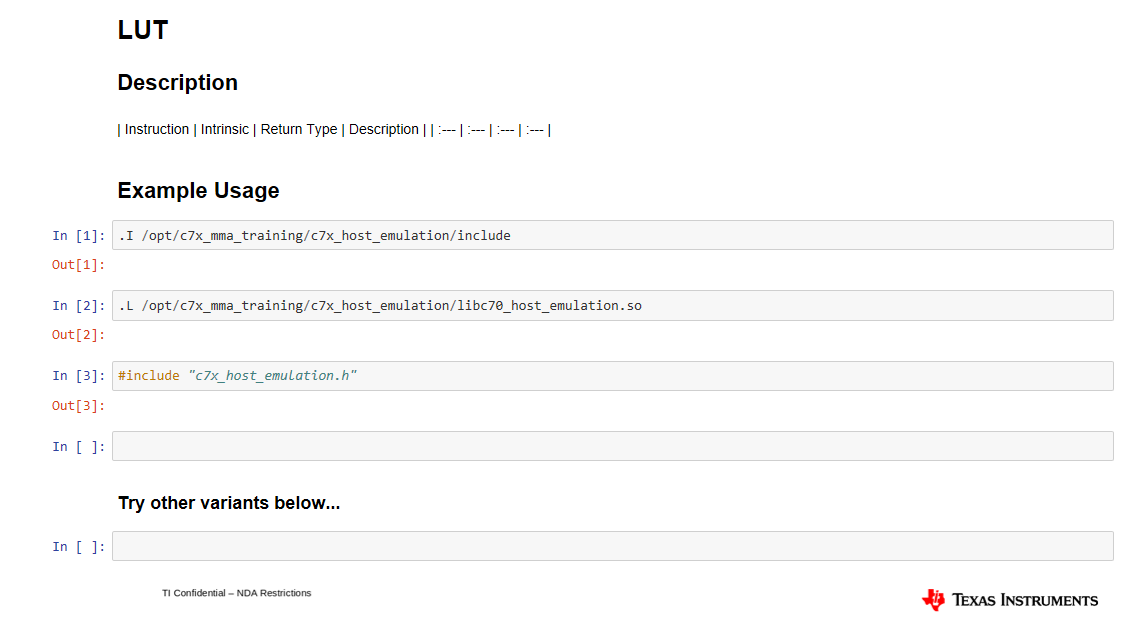The height and width of the screenshot is (628, 1128).
Task: Click the Out[2] output prompt
Action: [x=78, y=335]
